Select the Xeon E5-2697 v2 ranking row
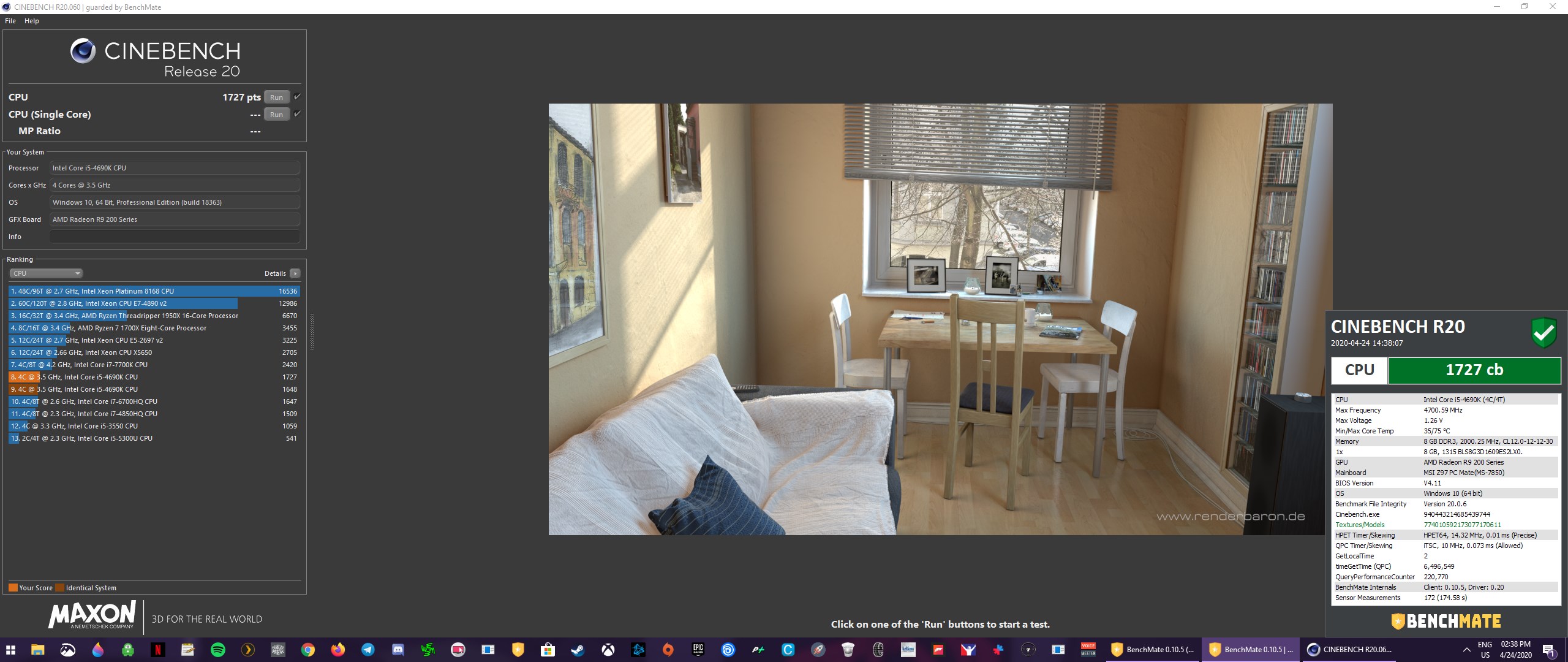The width and height of the screenshot is (1568, 662). click(x=154, y=340)
